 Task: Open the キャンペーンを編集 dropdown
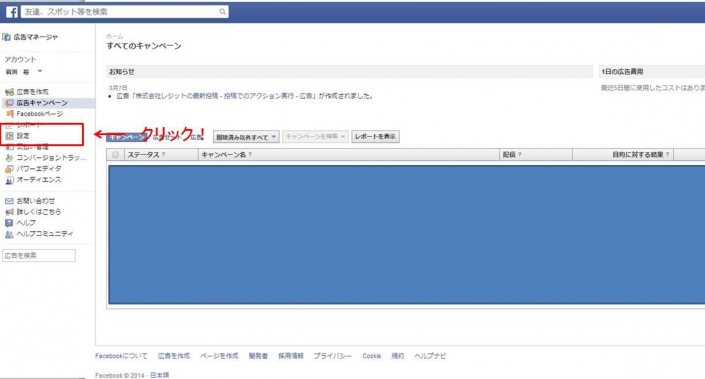[315, 136]
